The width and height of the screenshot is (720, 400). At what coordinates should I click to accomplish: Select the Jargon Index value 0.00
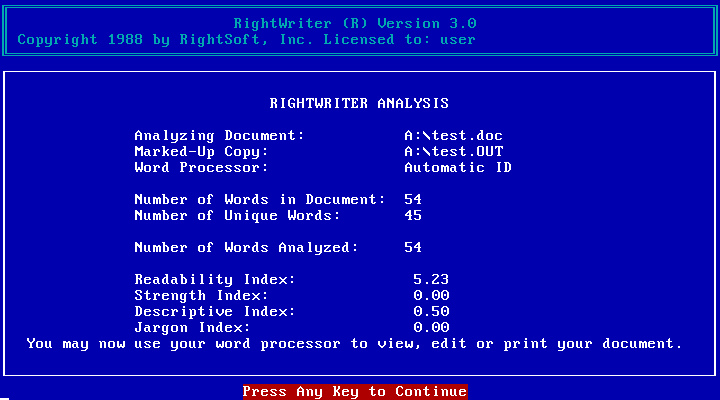pyautogui.click(x=431, y=328)
